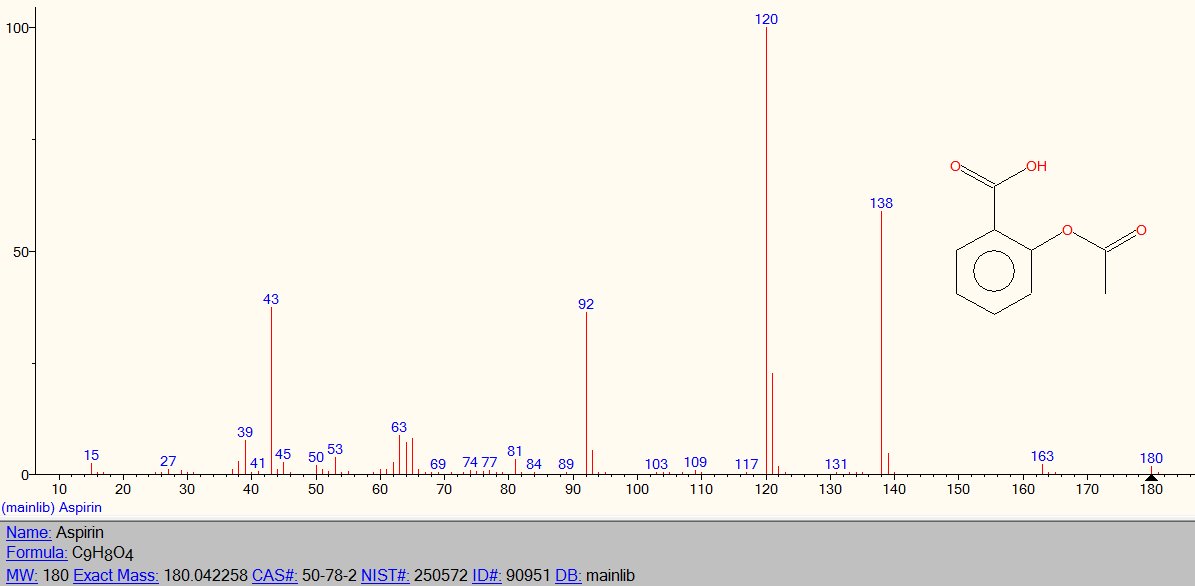1195x586 pixels.
Task: Click the x-axis tick label 100
Action: pos(637,488)
